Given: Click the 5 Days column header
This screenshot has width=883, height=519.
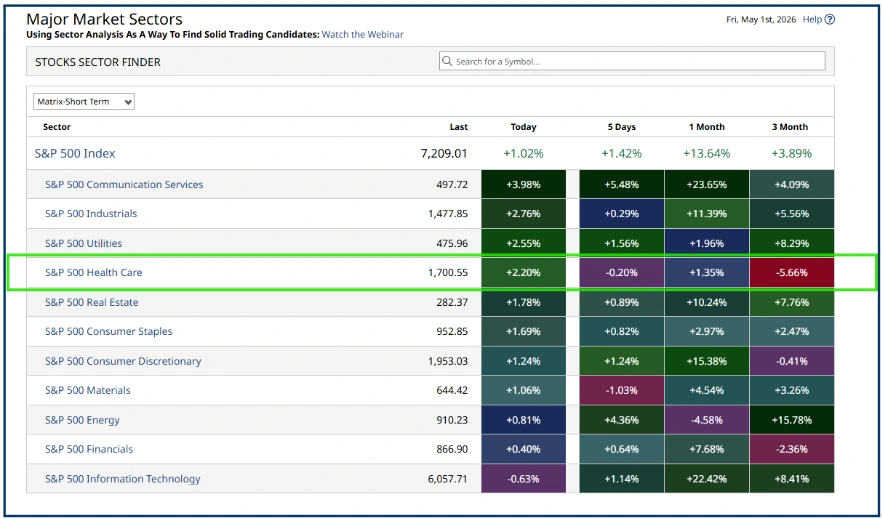Looking at the screenshot, I should coord(622,127).
